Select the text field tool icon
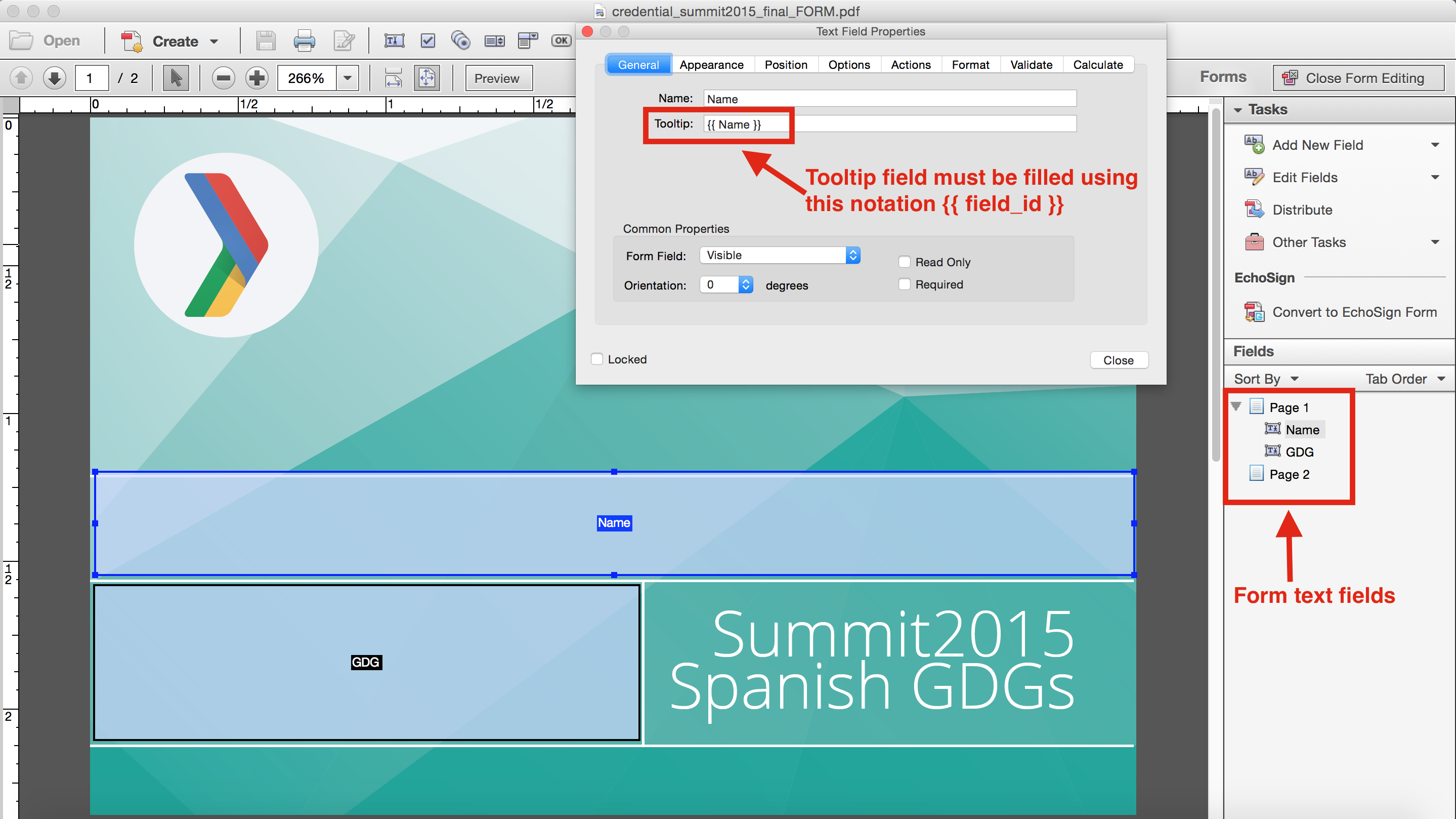Screen dimensions: 1456x819 click(394, 40)
